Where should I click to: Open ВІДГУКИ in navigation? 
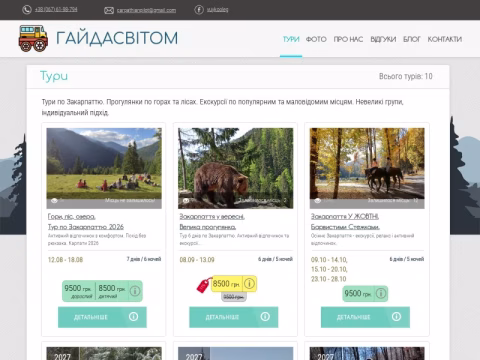383,39
